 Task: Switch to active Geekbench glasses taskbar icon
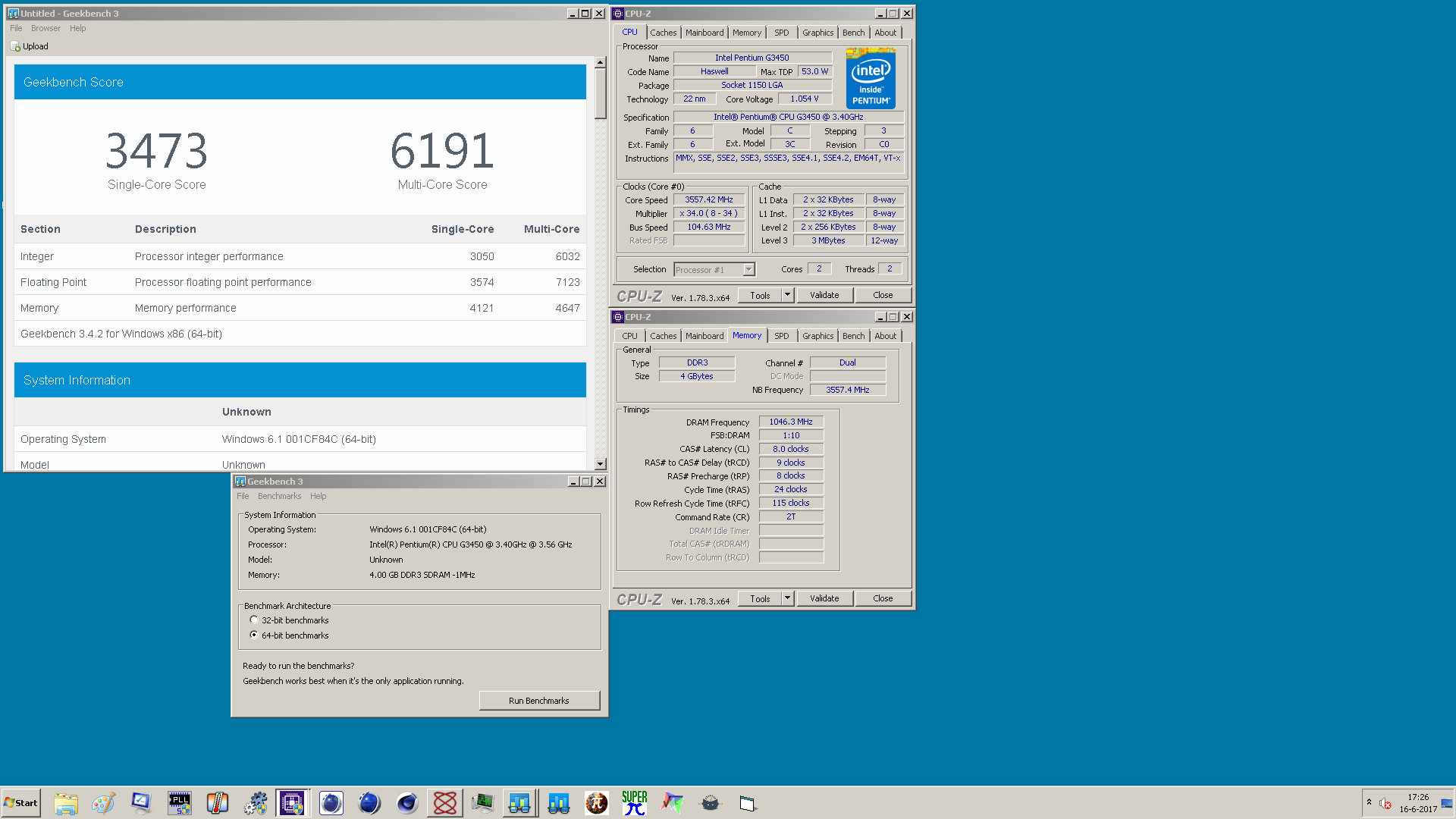pyautogui.click(x=519, y=803)
